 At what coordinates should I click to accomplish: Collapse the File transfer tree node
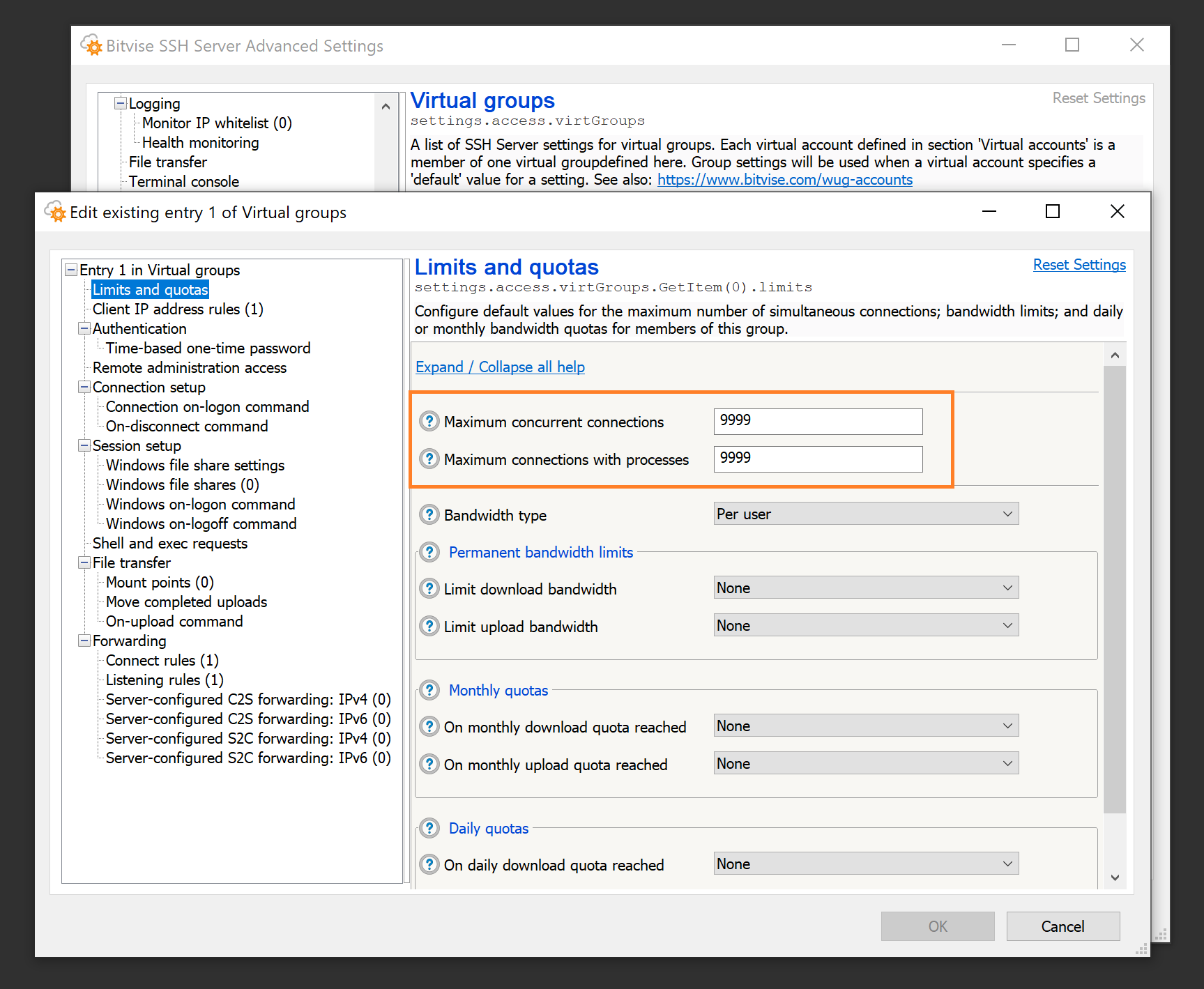pyautogui.click(x=84, y=562)
